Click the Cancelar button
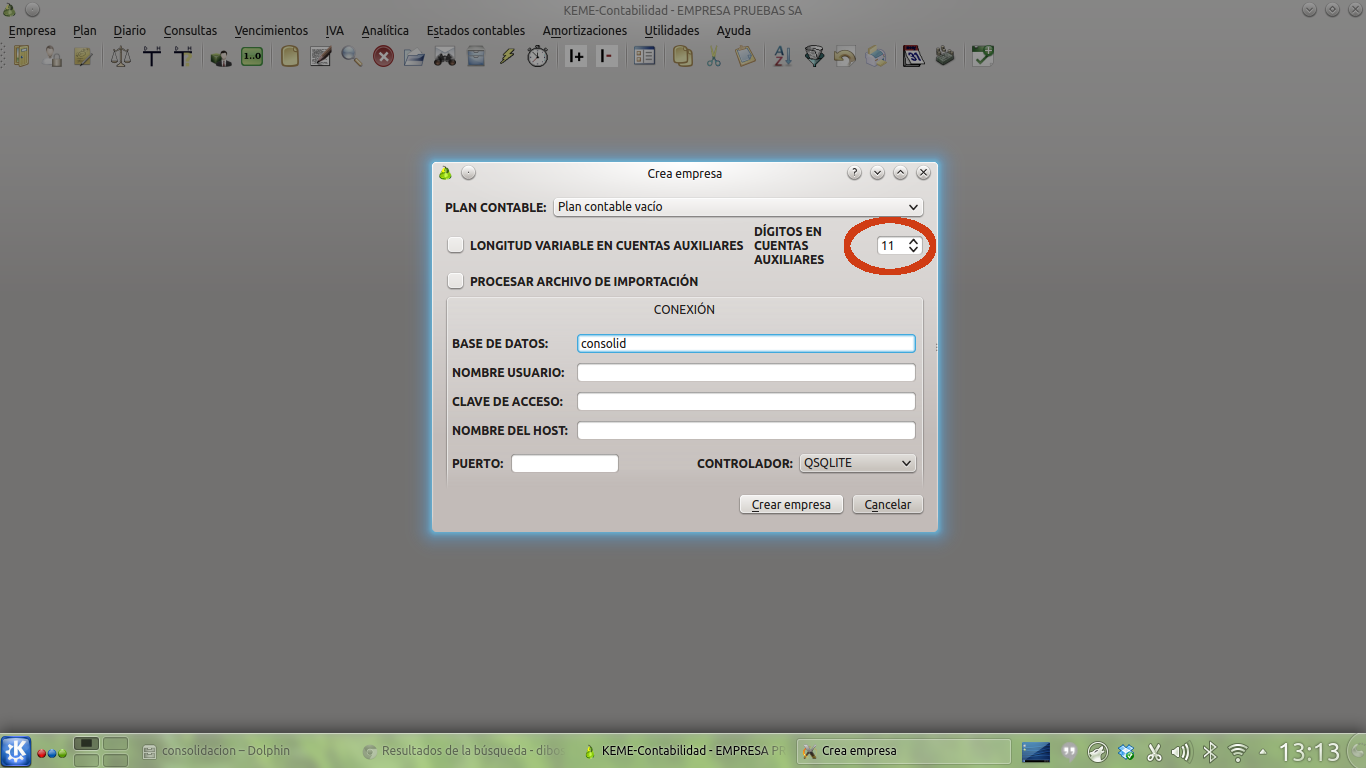The height and width of the screenshot is (768, 1366). point(888,504)
